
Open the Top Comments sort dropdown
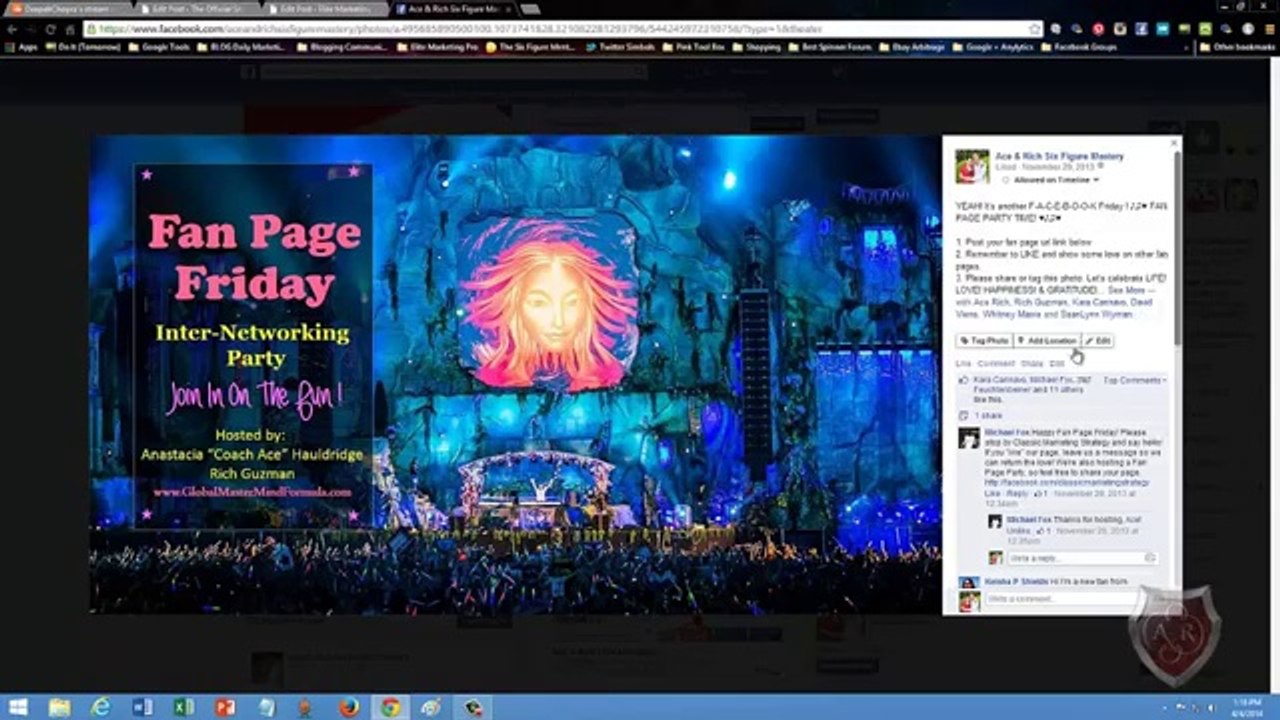pyautogui.click(x=1135, y=380)
